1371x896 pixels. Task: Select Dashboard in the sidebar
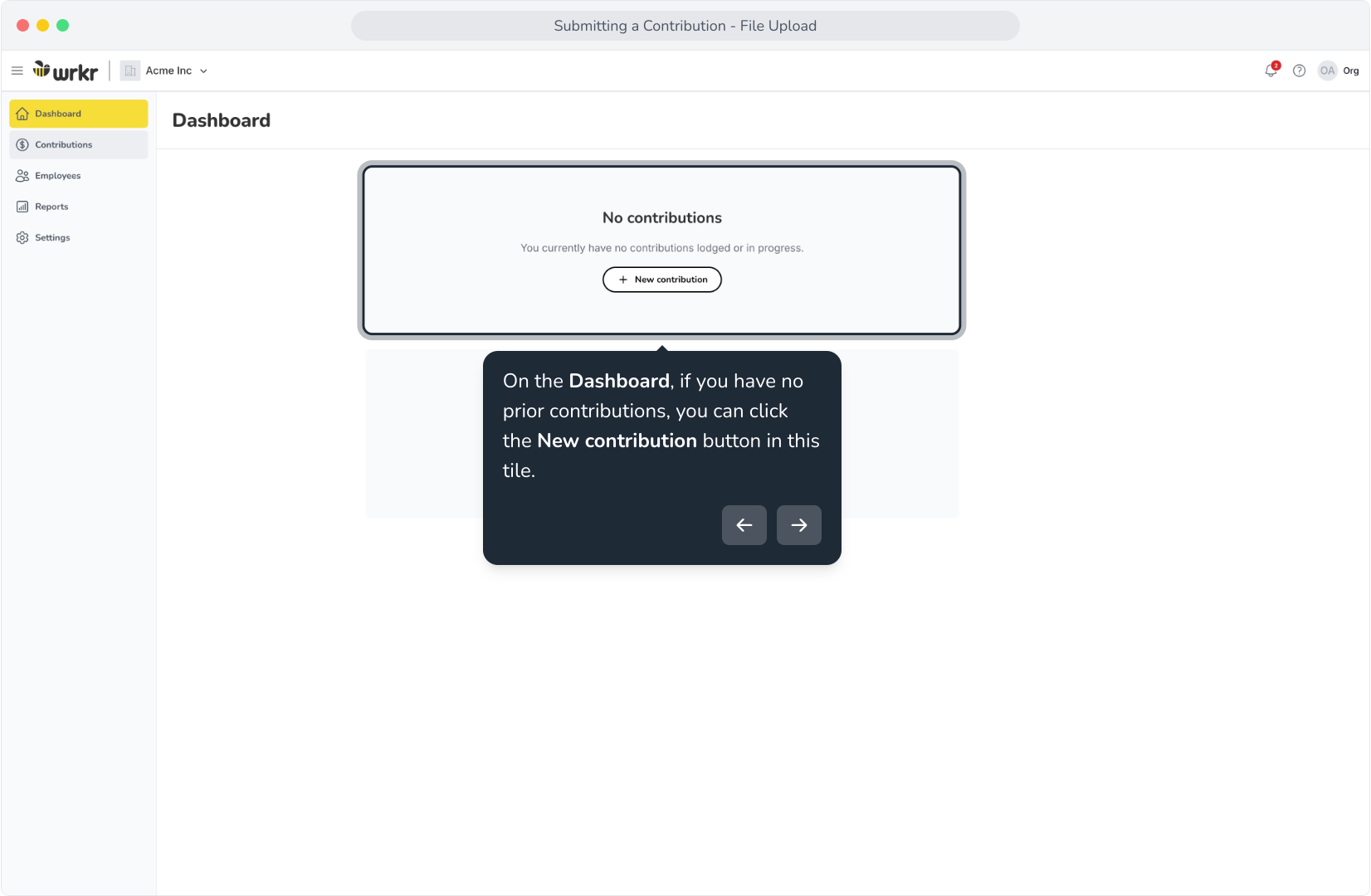point(79,114)
